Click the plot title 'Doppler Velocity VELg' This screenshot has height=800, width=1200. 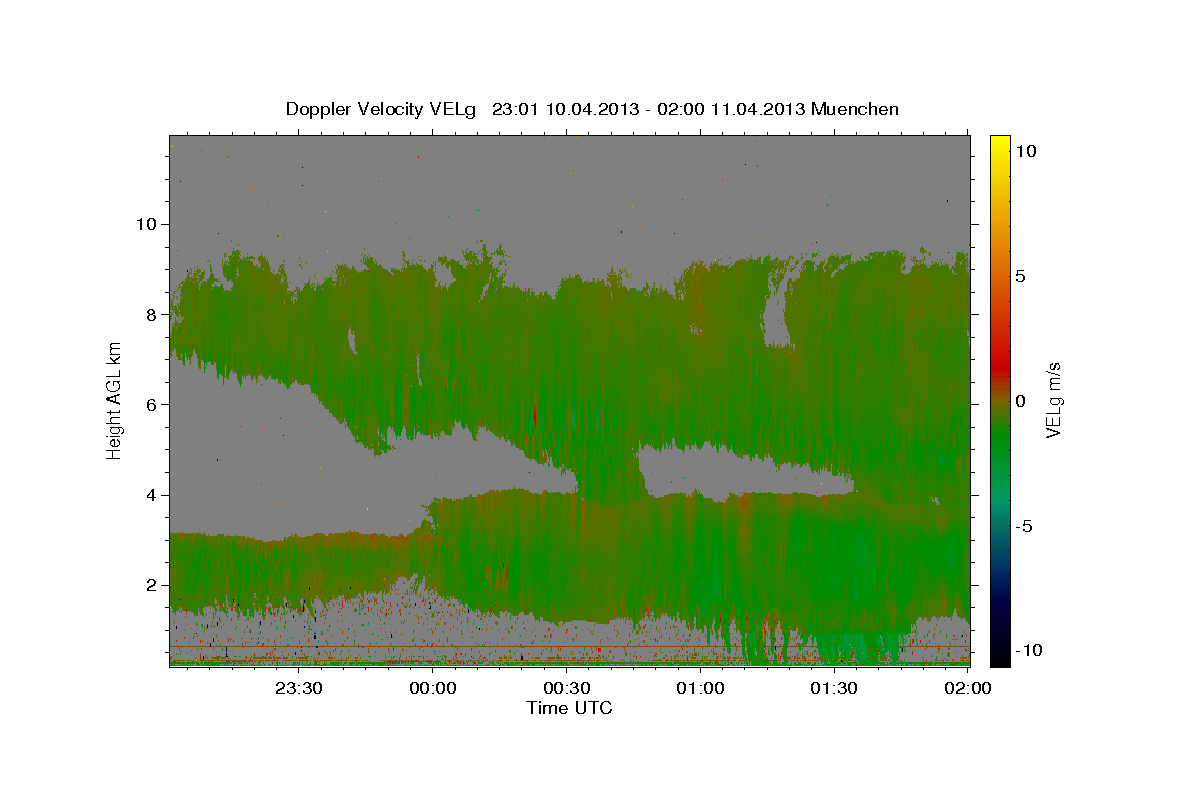pyautogui.click(x=380, y=109)
